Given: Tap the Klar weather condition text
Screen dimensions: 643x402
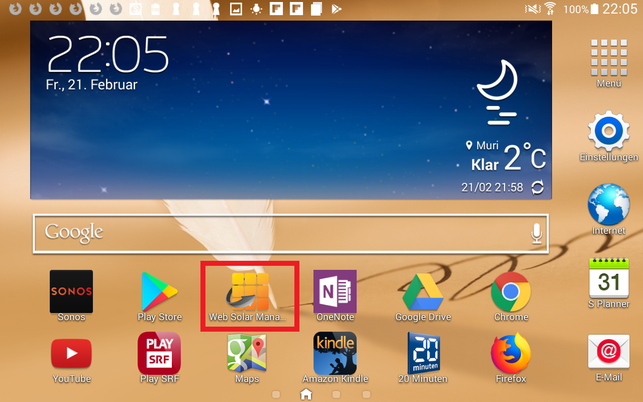Looking at the screenshot, I should pyautogui.click(x=485, y=164).
